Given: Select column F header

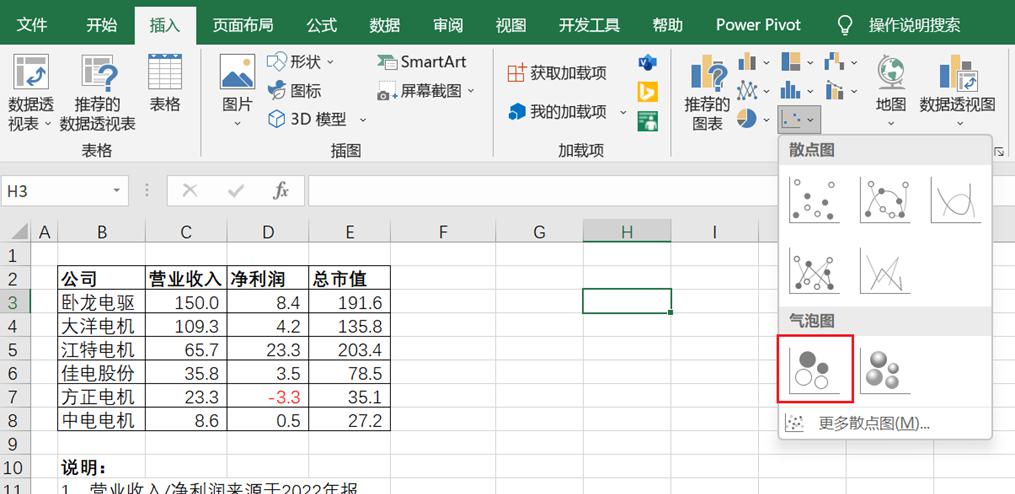Looking at the screenshot, I should [x=443, y=232].
